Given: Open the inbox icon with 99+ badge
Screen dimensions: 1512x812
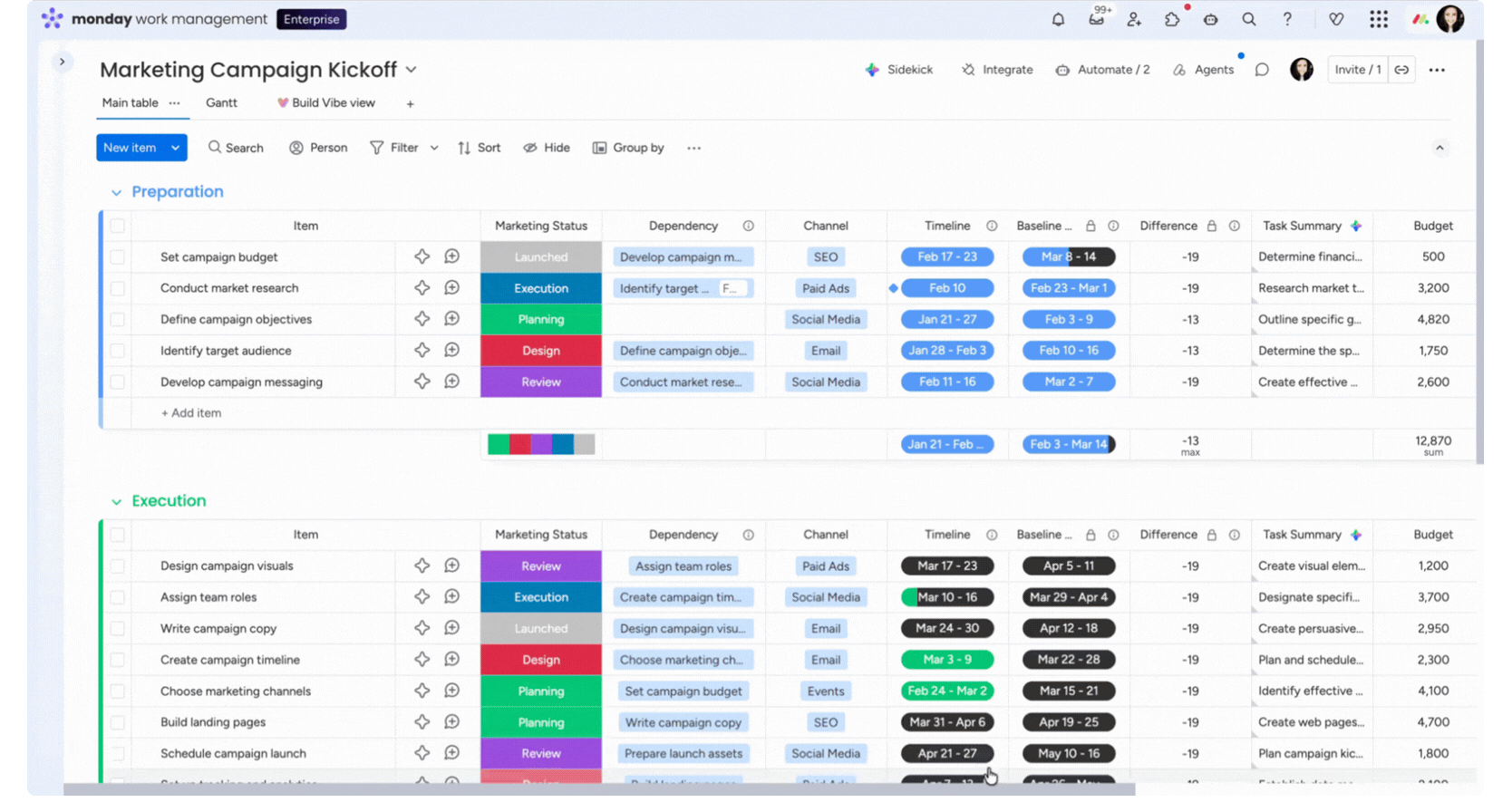Looking at the screenshot, I should point(1097,19).
